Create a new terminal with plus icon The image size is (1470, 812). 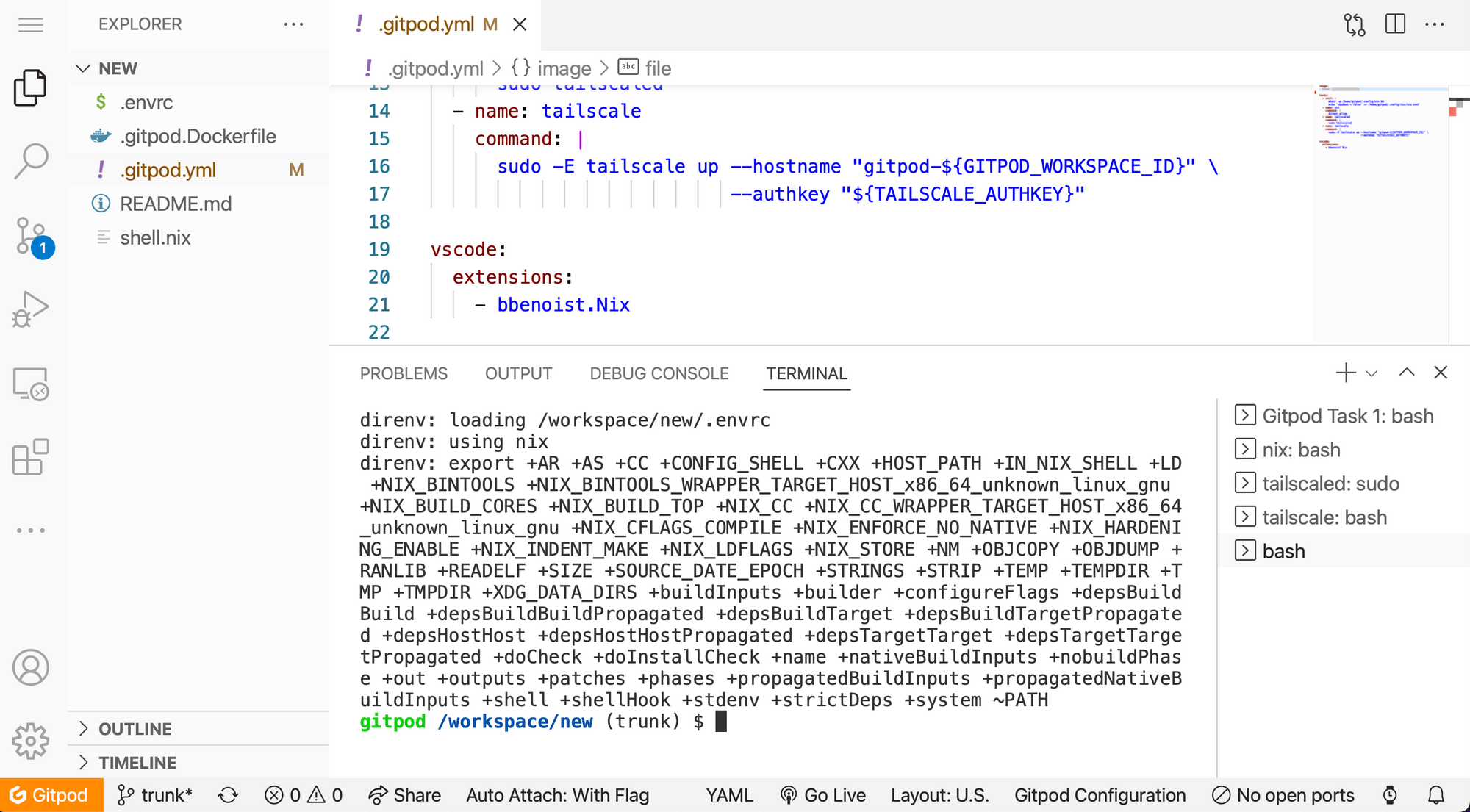coord(1345,373)
